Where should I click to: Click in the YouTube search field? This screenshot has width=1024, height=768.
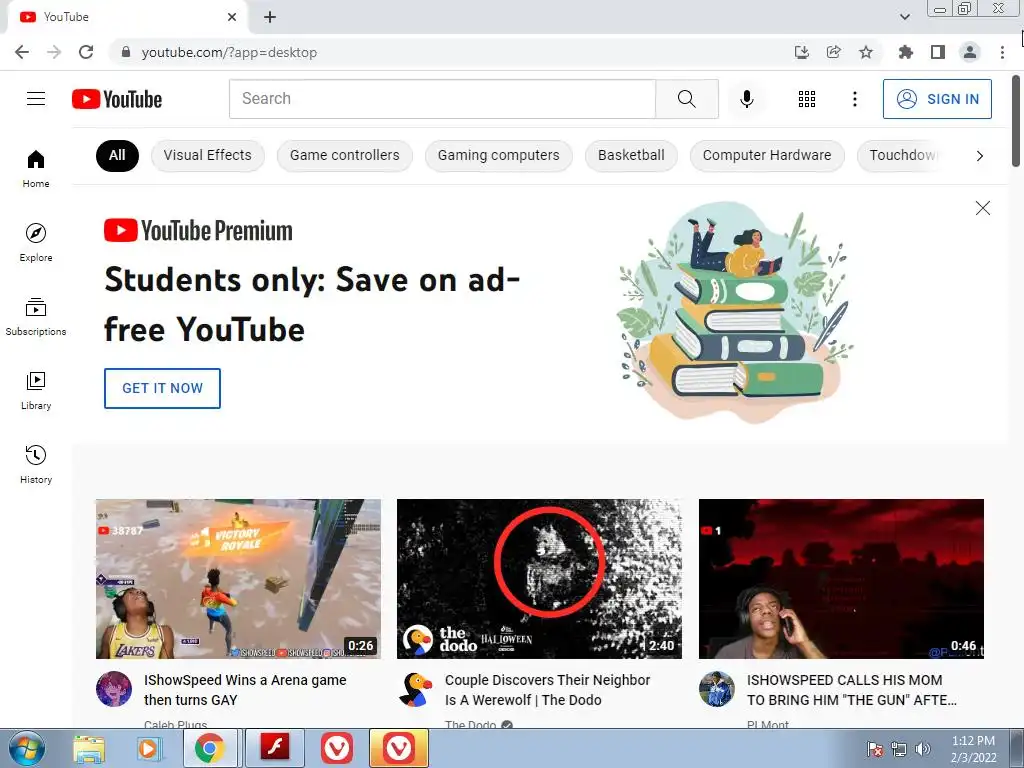coord(442,99)
